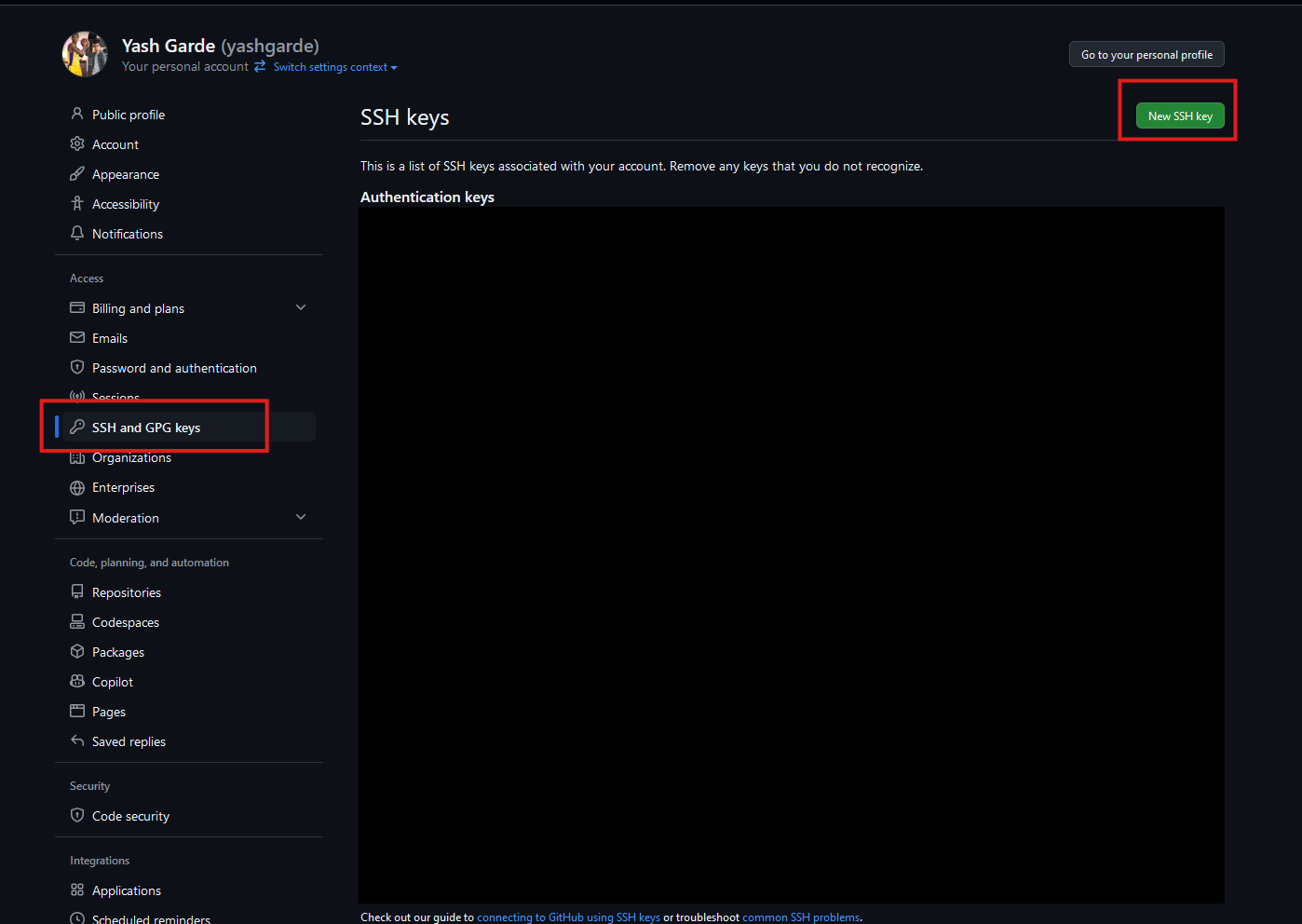Click the Emails envelope icon
The image size is (1302, 924).
pos(77,337)
